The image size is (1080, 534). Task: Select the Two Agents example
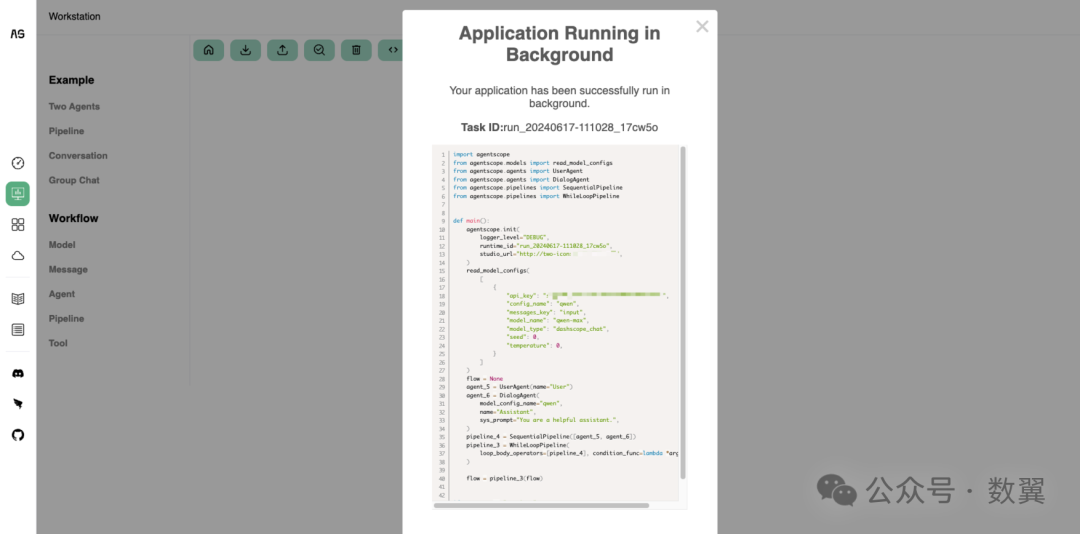(74, 107)
